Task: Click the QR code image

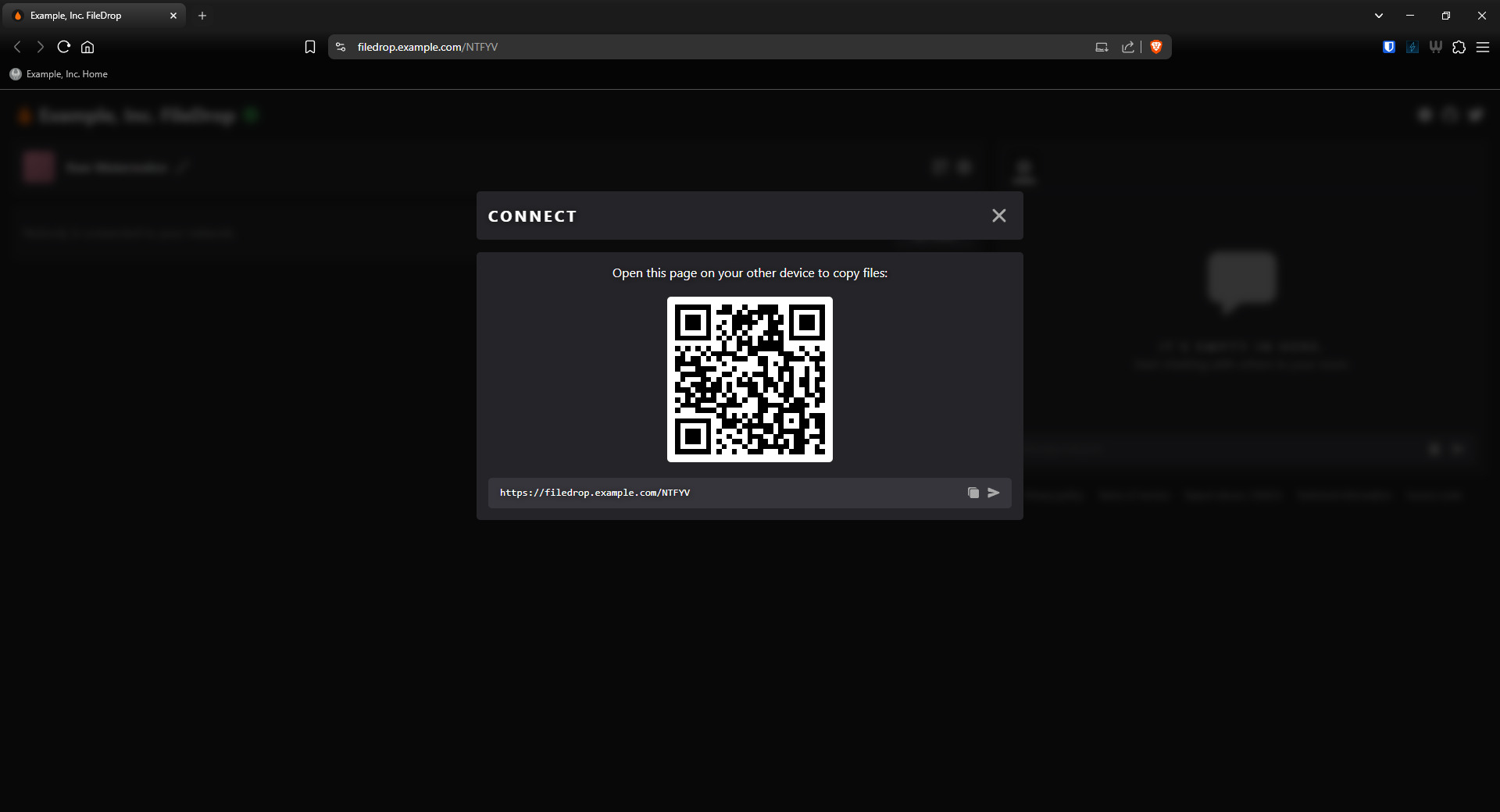Action: point(749,379)
